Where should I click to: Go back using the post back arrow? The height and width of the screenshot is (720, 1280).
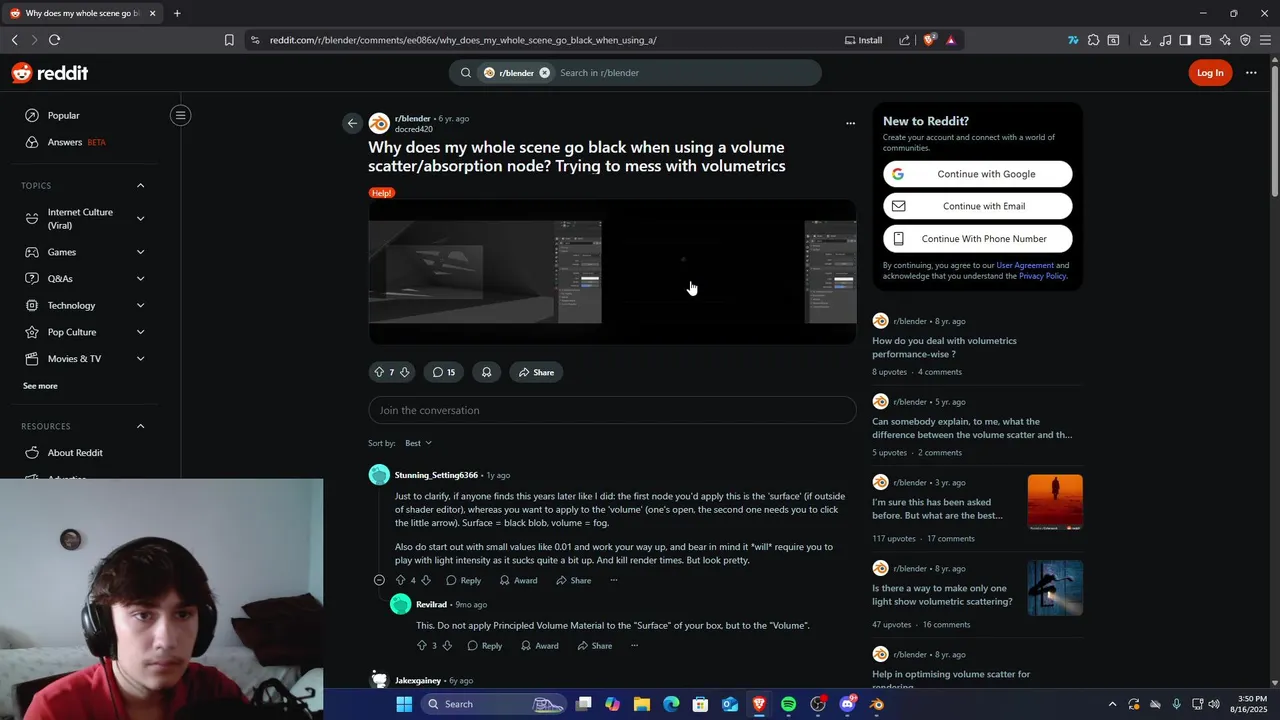click(x=352, y=123)
